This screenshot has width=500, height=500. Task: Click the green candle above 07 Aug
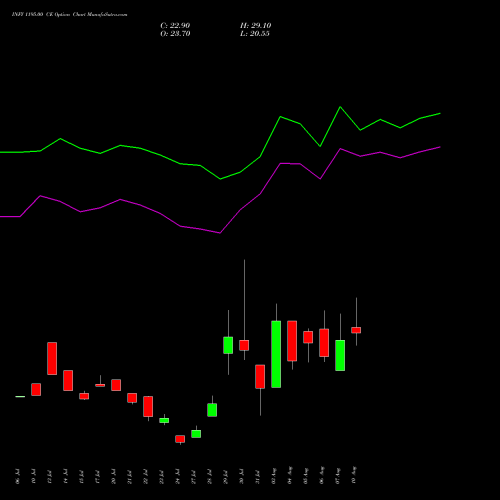point(340,355)
